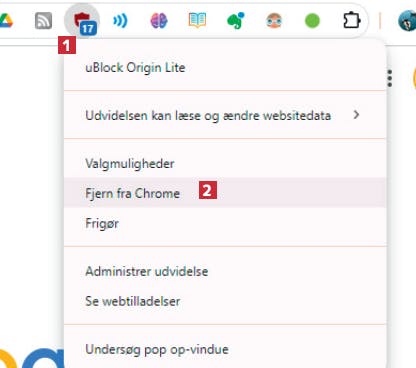The image size is (416, 368).
Task: Open the face-with-glasses extension icon
Action: coord(274,21)
